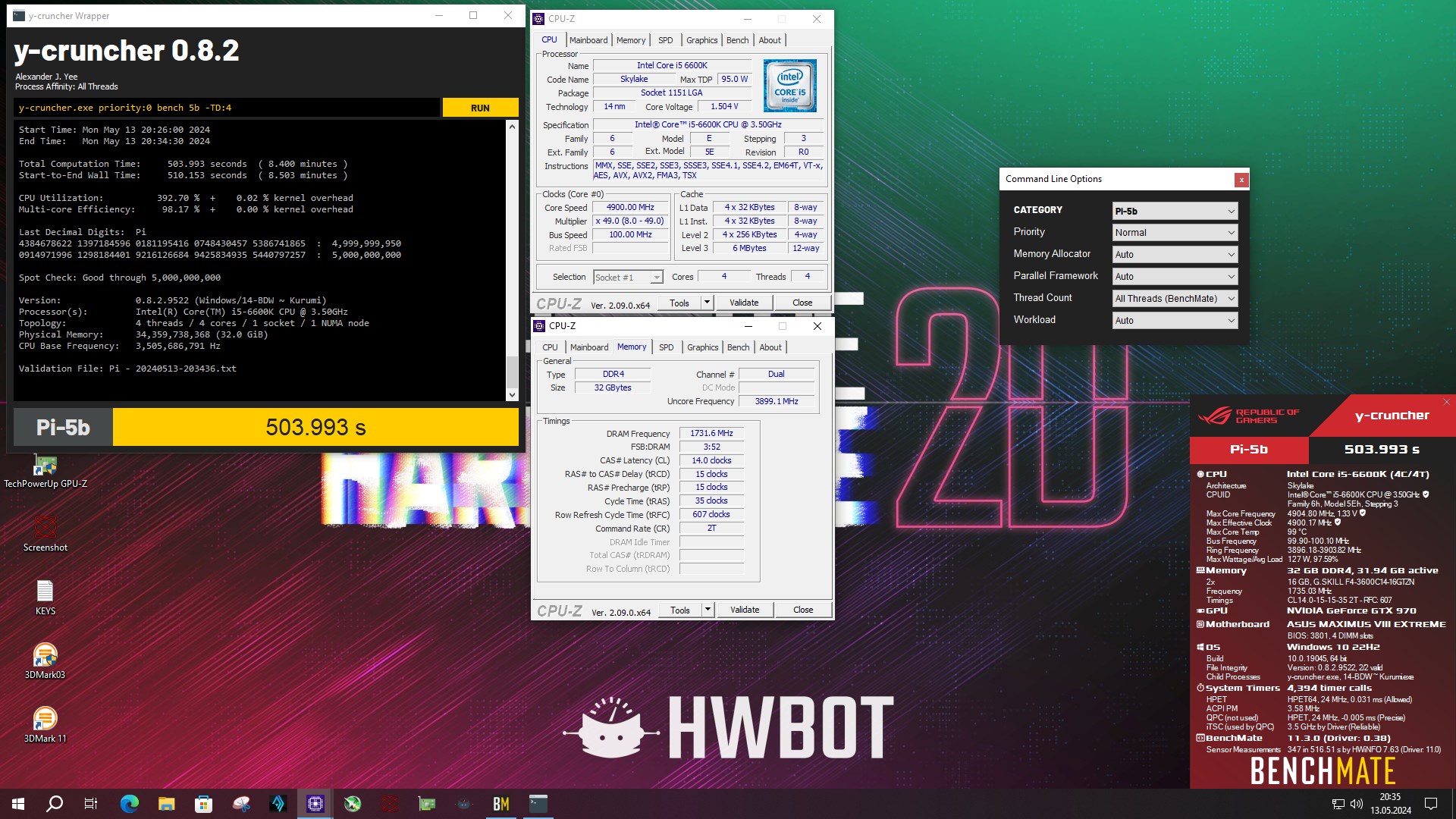This screenshot has height=819, width=1456.
Task: Click the console scrollbar down arrow
Action: [x=512, y=394]
